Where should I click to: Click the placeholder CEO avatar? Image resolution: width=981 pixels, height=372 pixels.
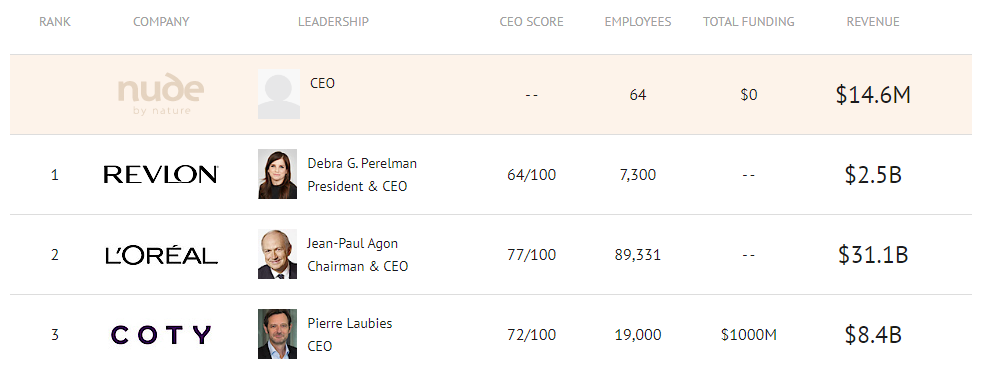tap(278, 94)
